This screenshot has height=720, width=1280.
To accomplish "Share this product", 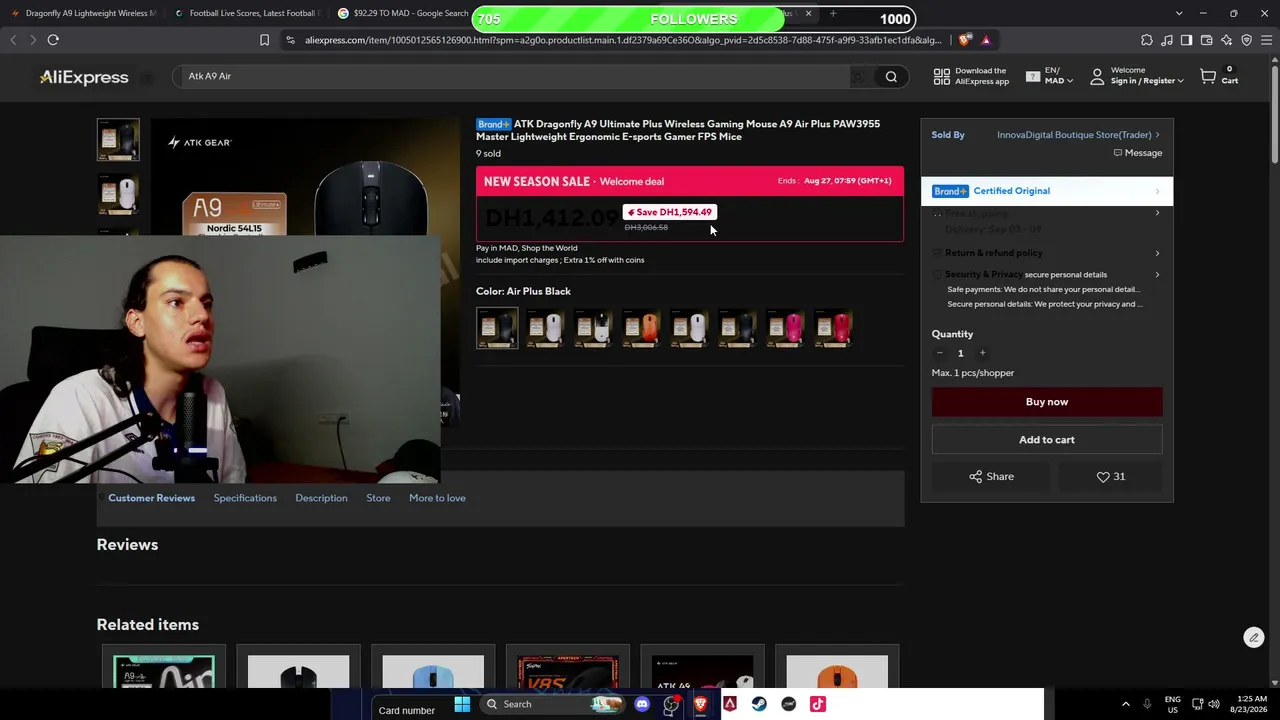I will click(x=992, y=477).
